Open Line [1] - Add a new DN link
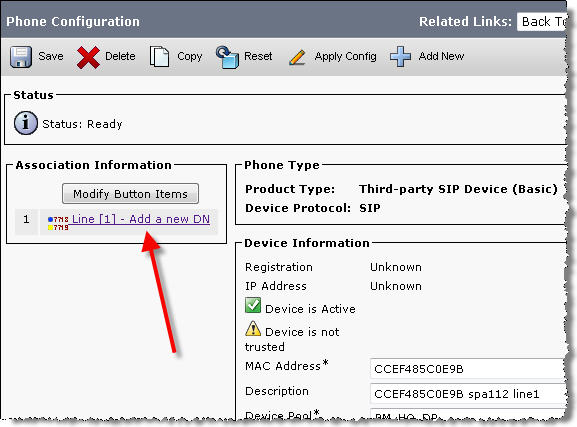 (x=141, y=219)
